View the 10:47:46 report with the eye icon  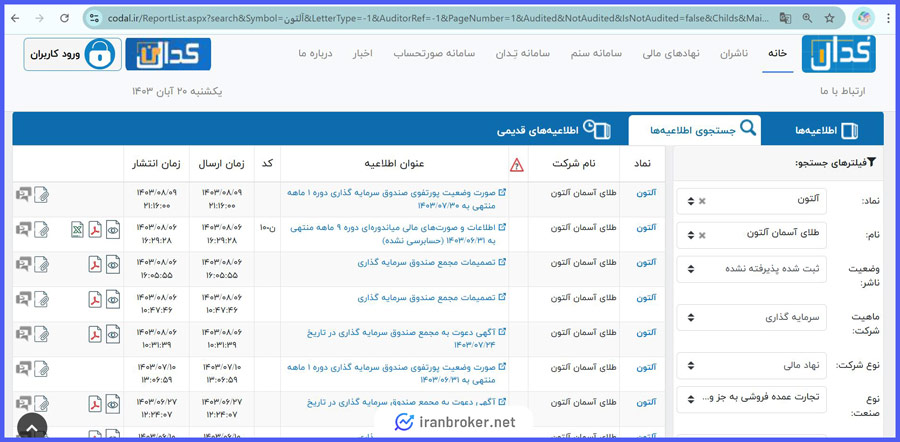[x=113, y=300]
